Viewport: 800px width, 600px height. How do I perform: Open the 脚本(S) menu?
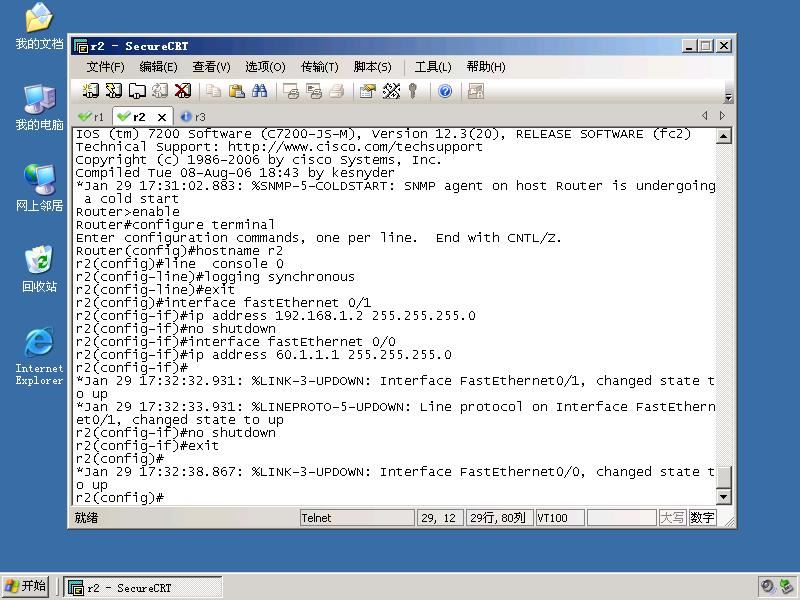pyautogui.click(x=372, y=67)
